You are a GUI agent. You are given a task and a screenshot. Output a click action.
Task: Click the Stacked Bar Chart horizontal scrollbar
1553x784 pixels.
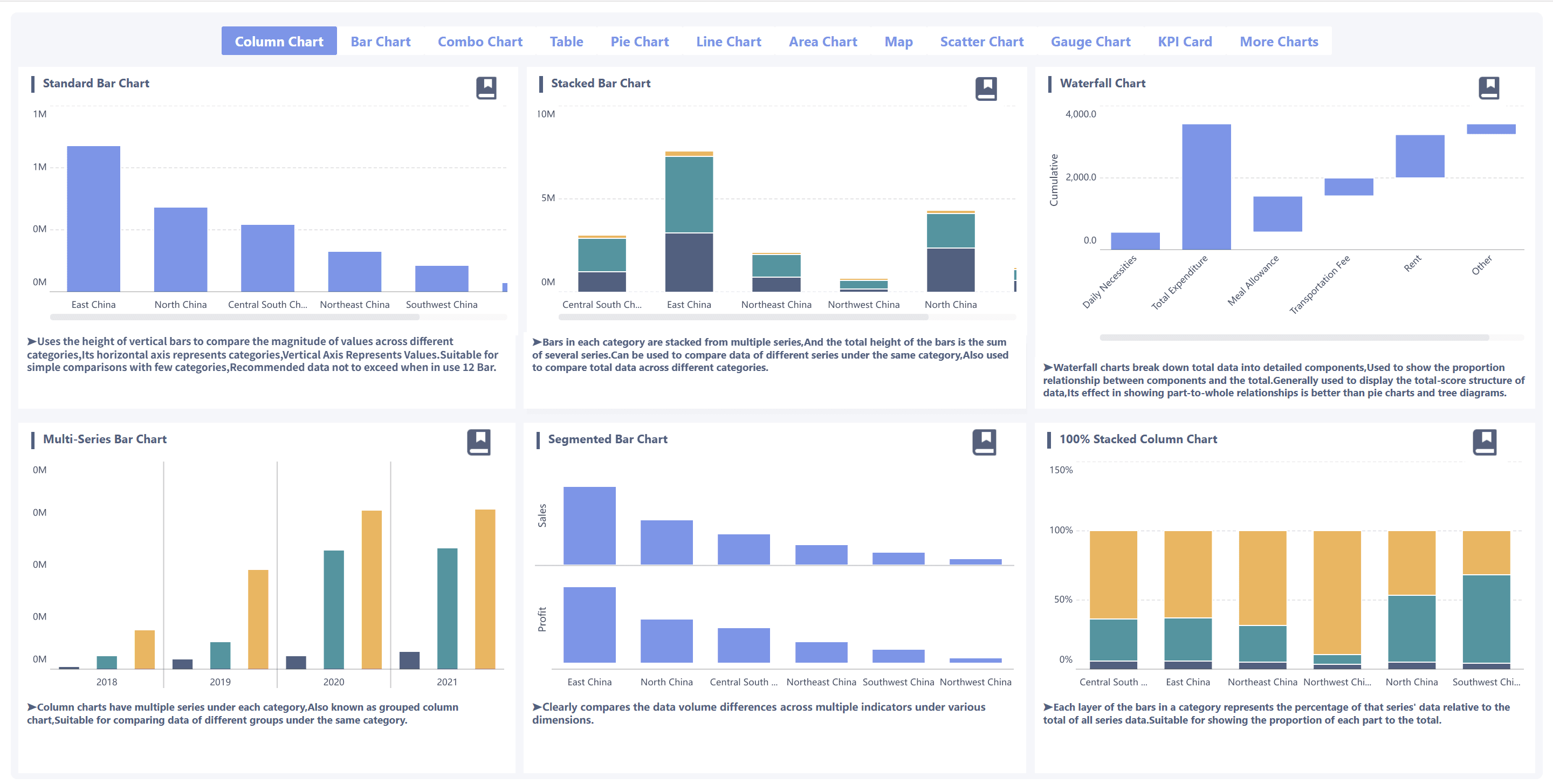744,317
